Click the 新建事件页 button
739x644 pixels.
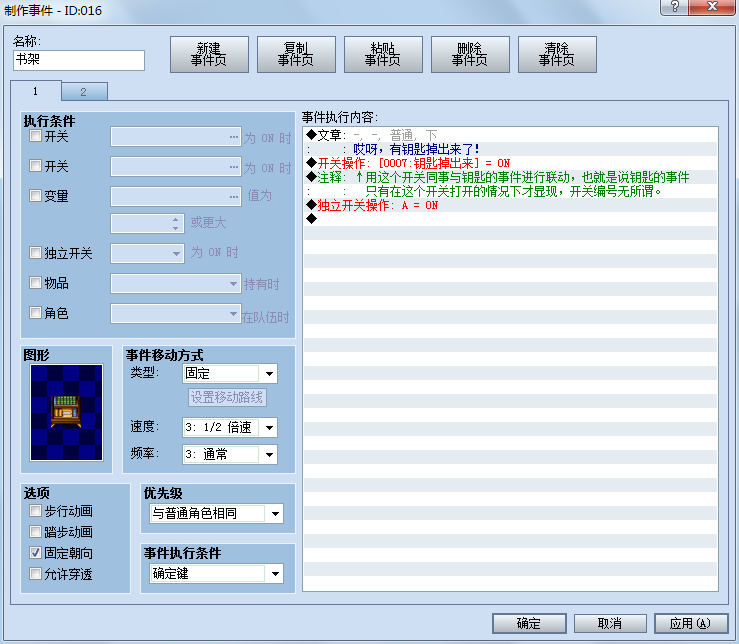209,54
